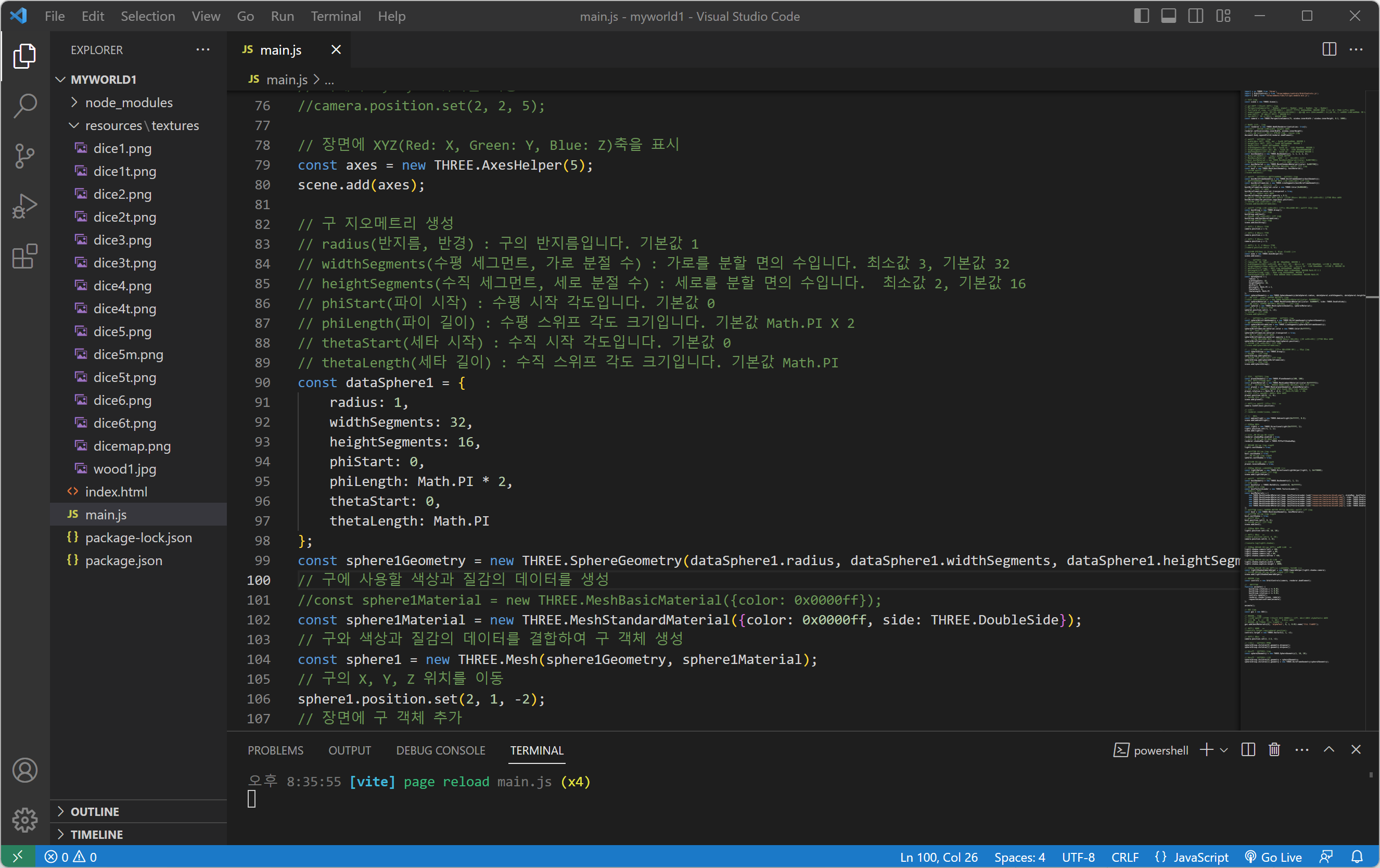Open the Search view in activity bar
This screenshot has width=1380, height=868.
24,106
